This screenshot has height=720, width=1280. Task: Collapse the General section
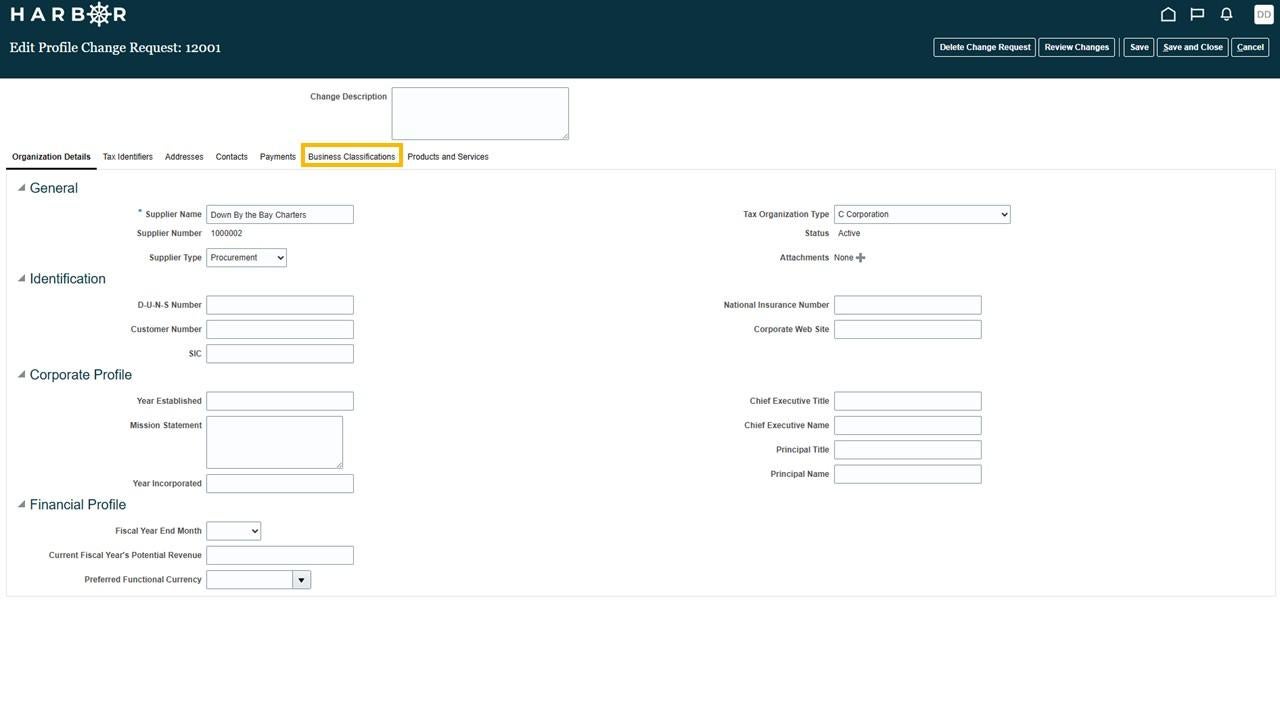point(21,187)
